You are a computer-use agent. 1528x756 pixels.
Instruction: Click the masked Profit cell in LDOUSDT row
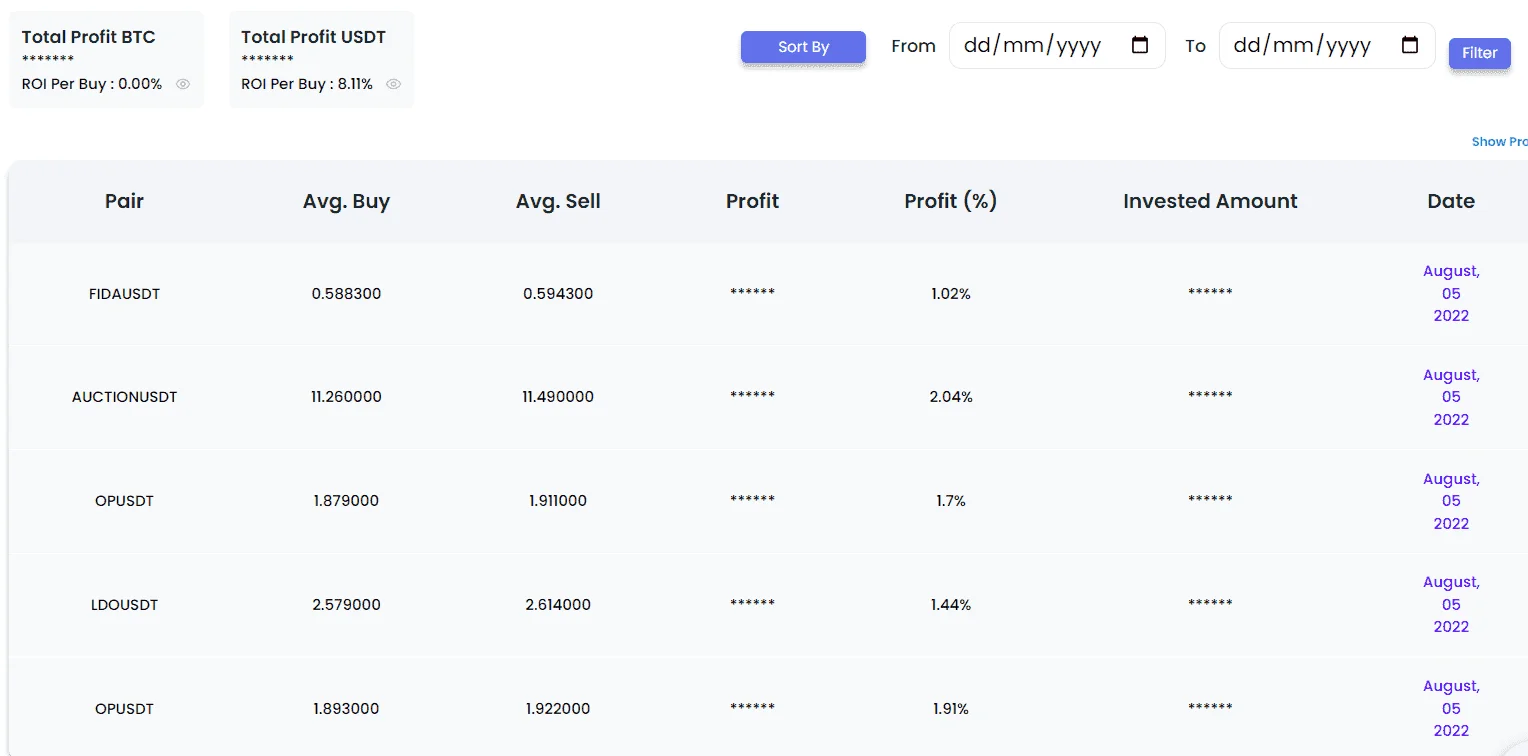coord(752,604)
